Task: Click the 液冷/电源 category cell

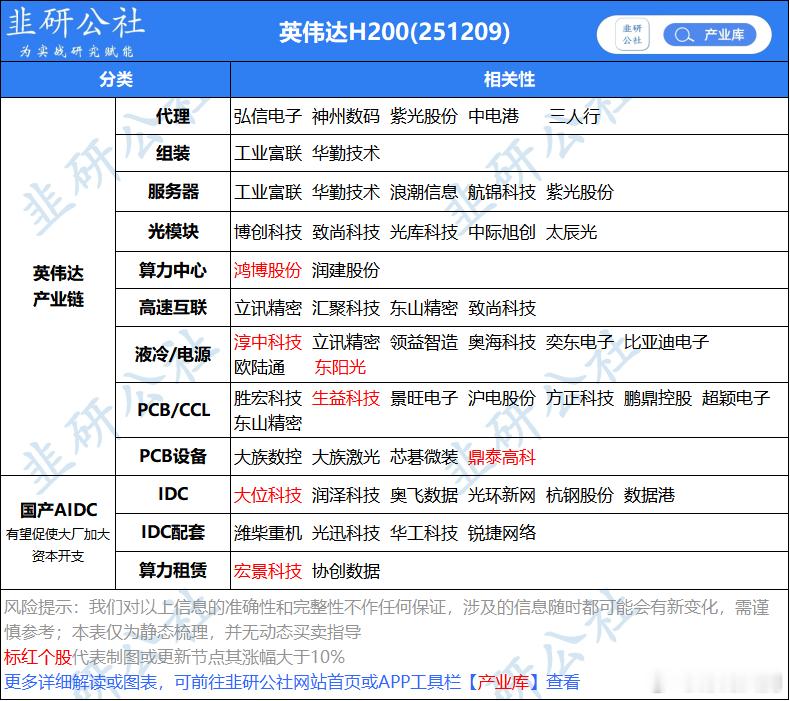Action: point(173,354)
